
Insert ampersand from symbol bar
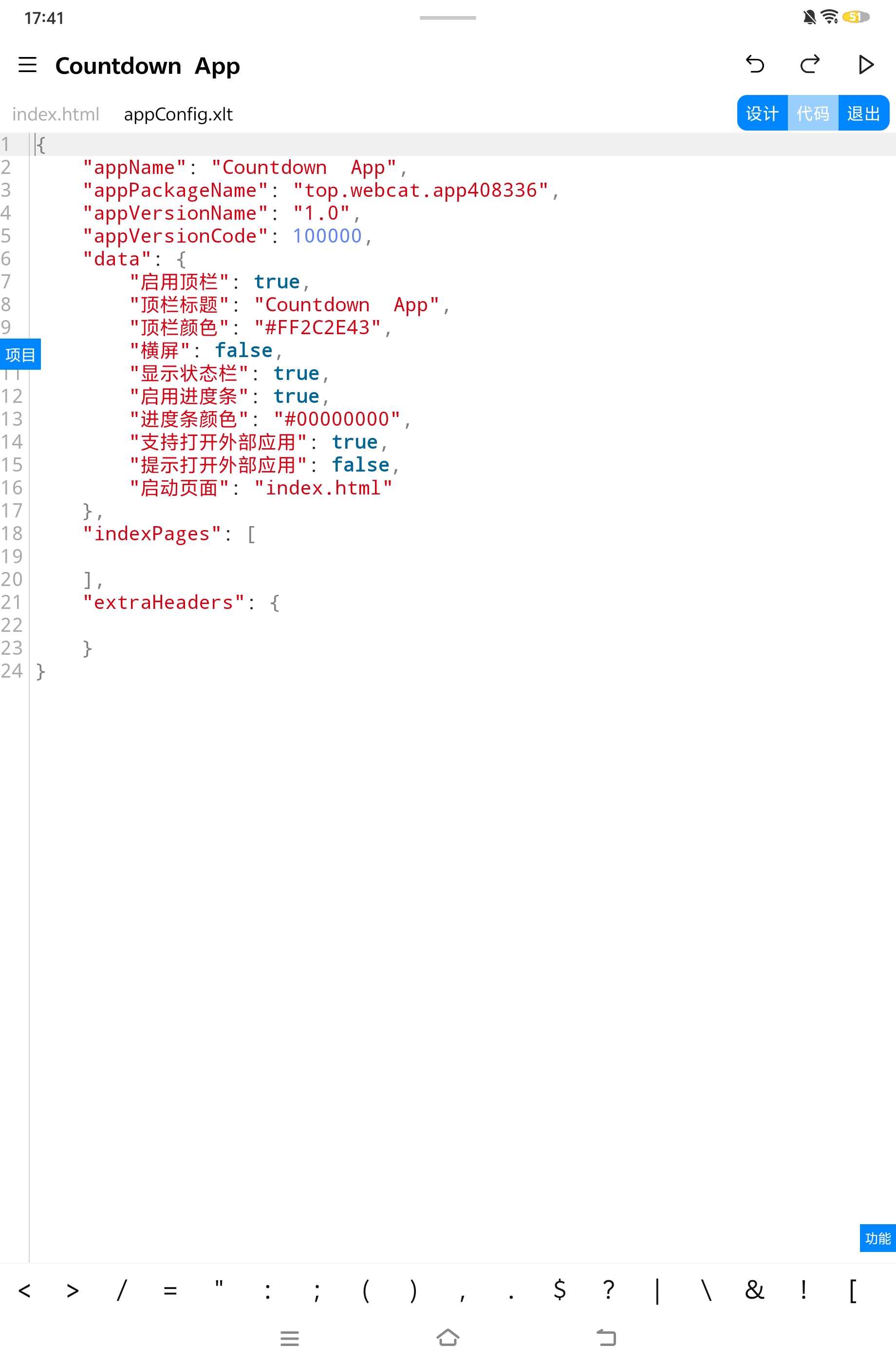754,1290
